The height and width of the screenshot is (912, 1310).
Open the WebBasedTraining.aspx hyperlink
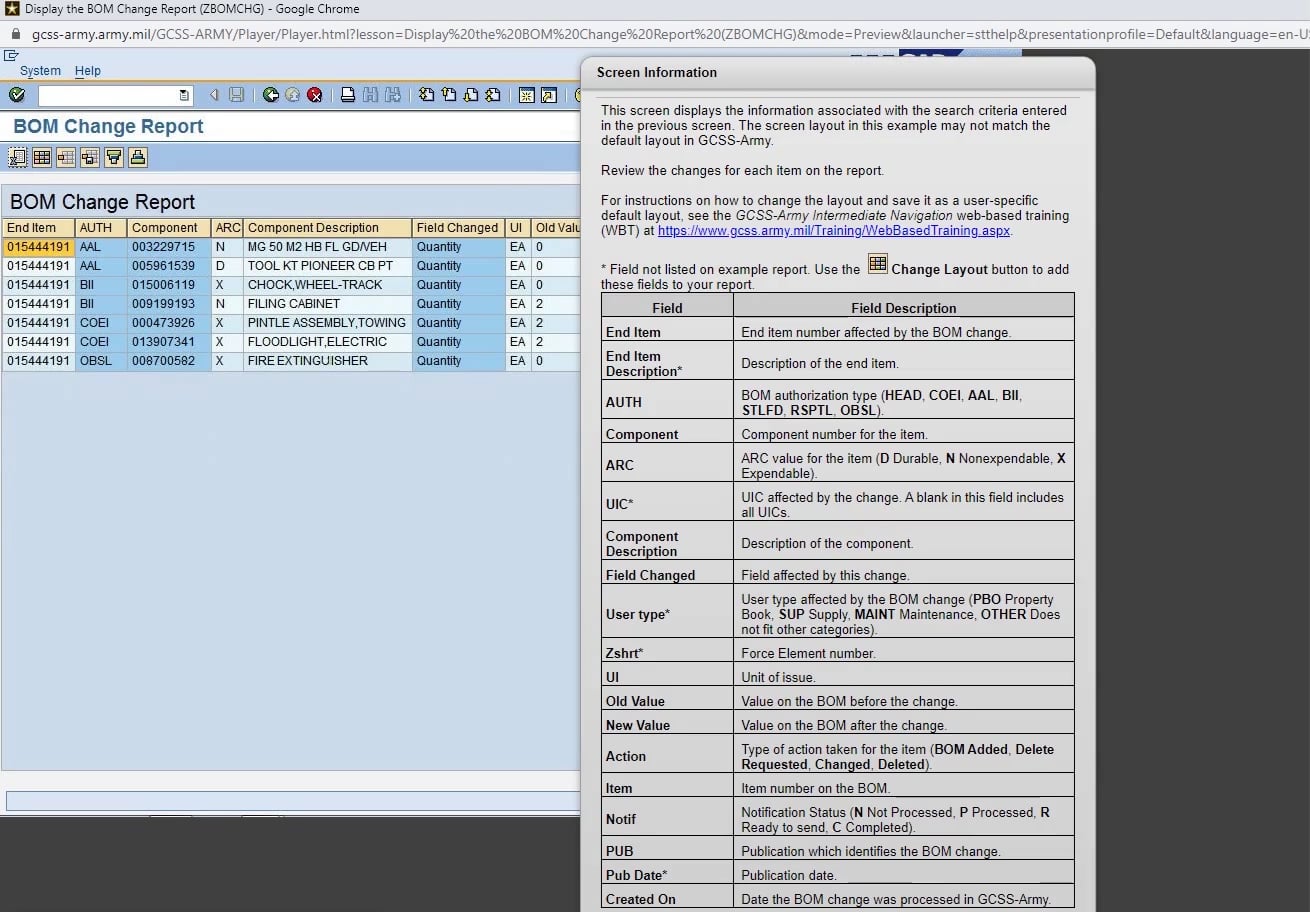(x=834, y=230)
